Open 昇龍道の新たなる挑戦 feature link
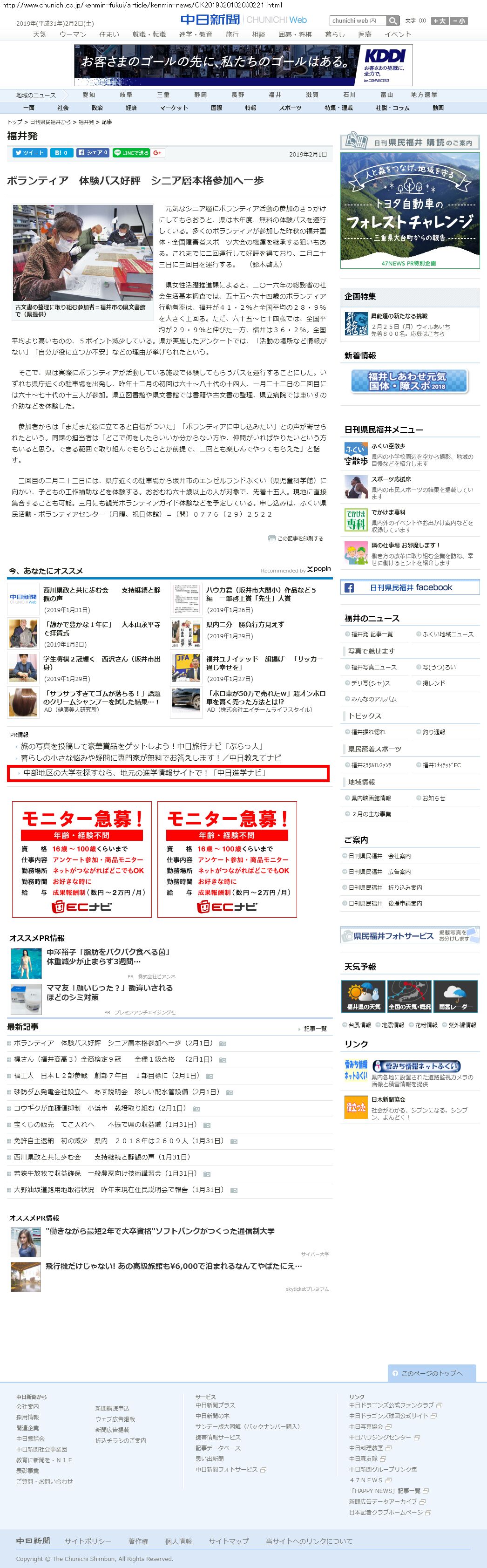The height and width of the screenshot is (1568, 487). tap(399, 316)
